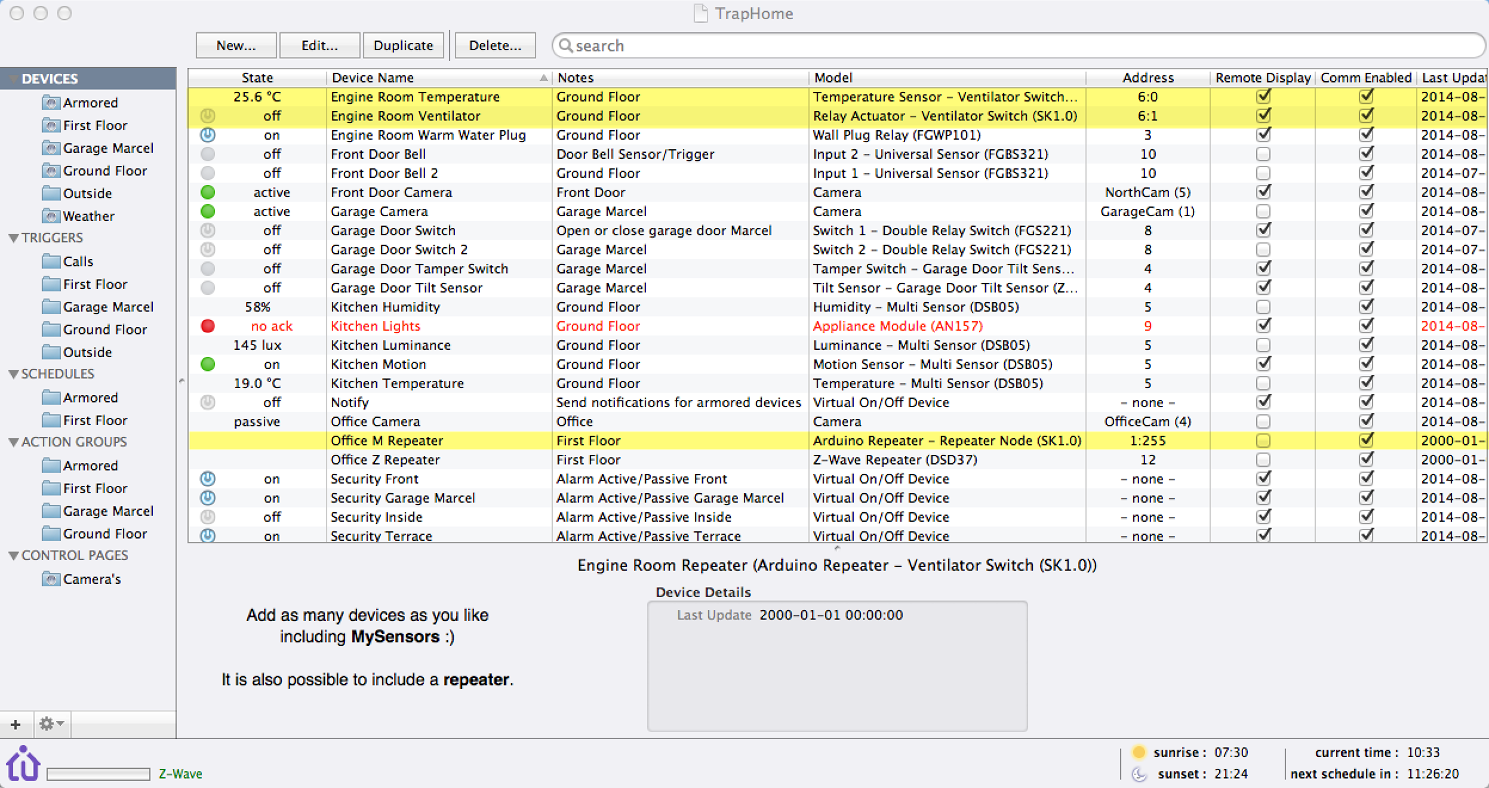Click the Calls folder icon under Triggers

pyautogui.click(x=51, y=261)
